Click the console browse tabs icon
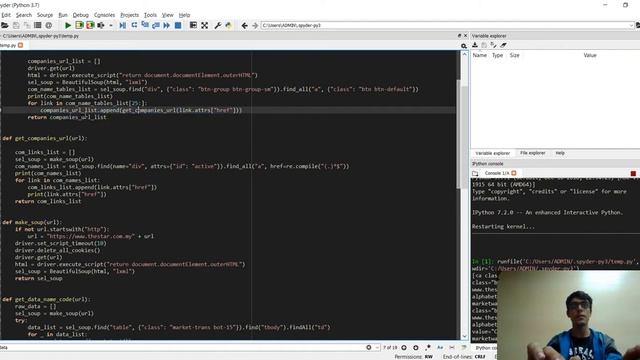 [475, 173]
